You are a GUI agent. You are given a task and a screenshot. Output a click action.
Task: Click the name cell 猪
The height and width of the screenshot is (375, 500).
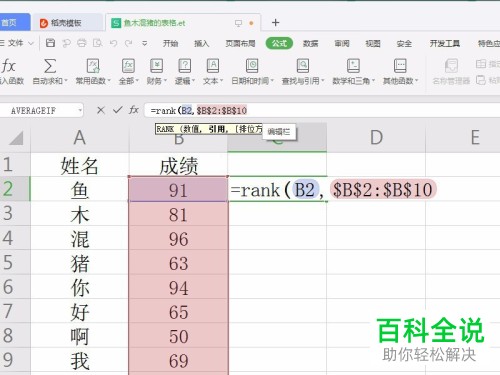pyautogui.click(x=80, y=262)
